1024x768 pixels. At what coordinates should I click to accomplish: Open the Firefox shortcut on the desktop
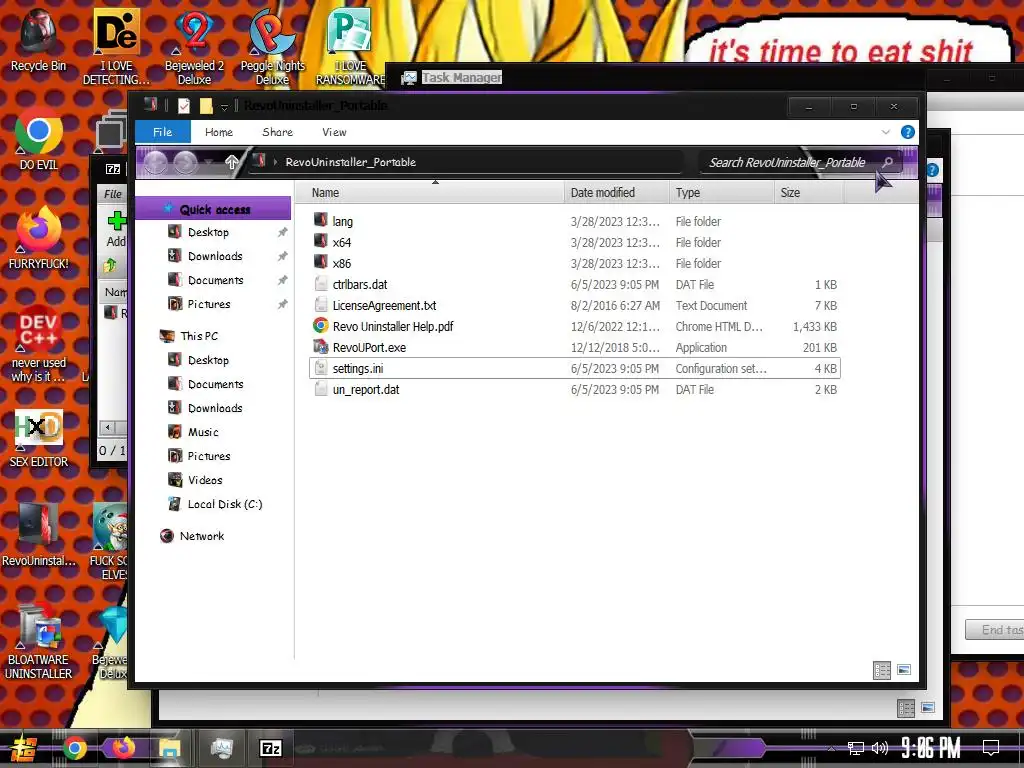[39, 238]
